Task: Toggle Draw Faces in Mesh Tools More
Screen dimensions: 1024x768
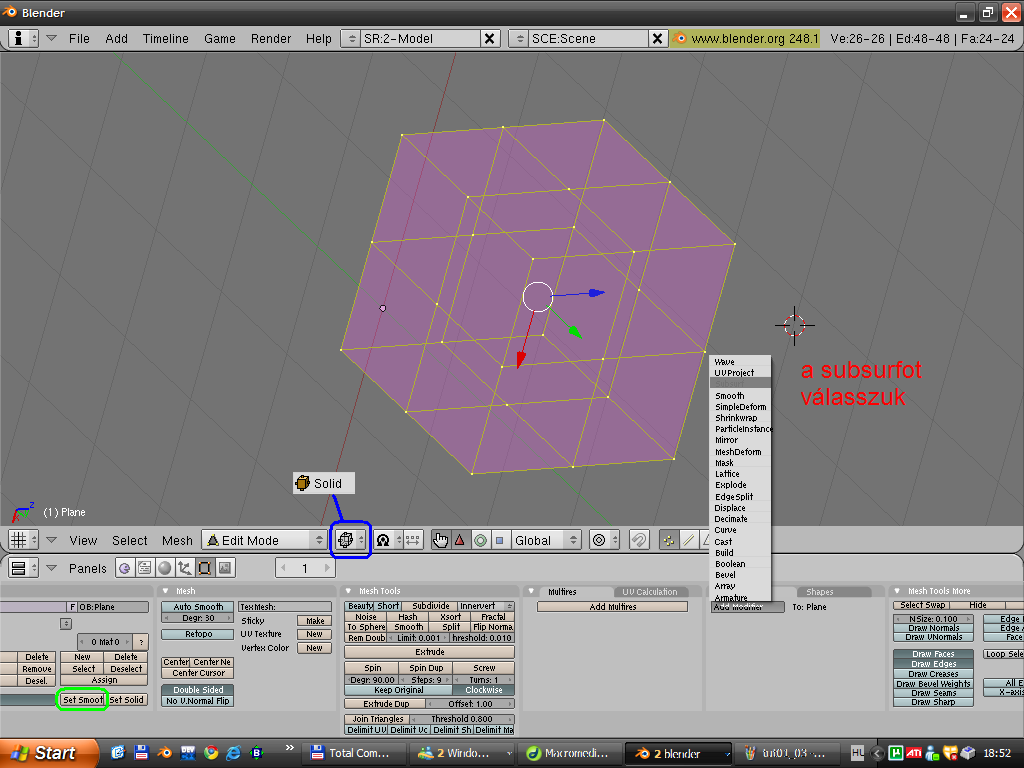Action: [932, 654]
